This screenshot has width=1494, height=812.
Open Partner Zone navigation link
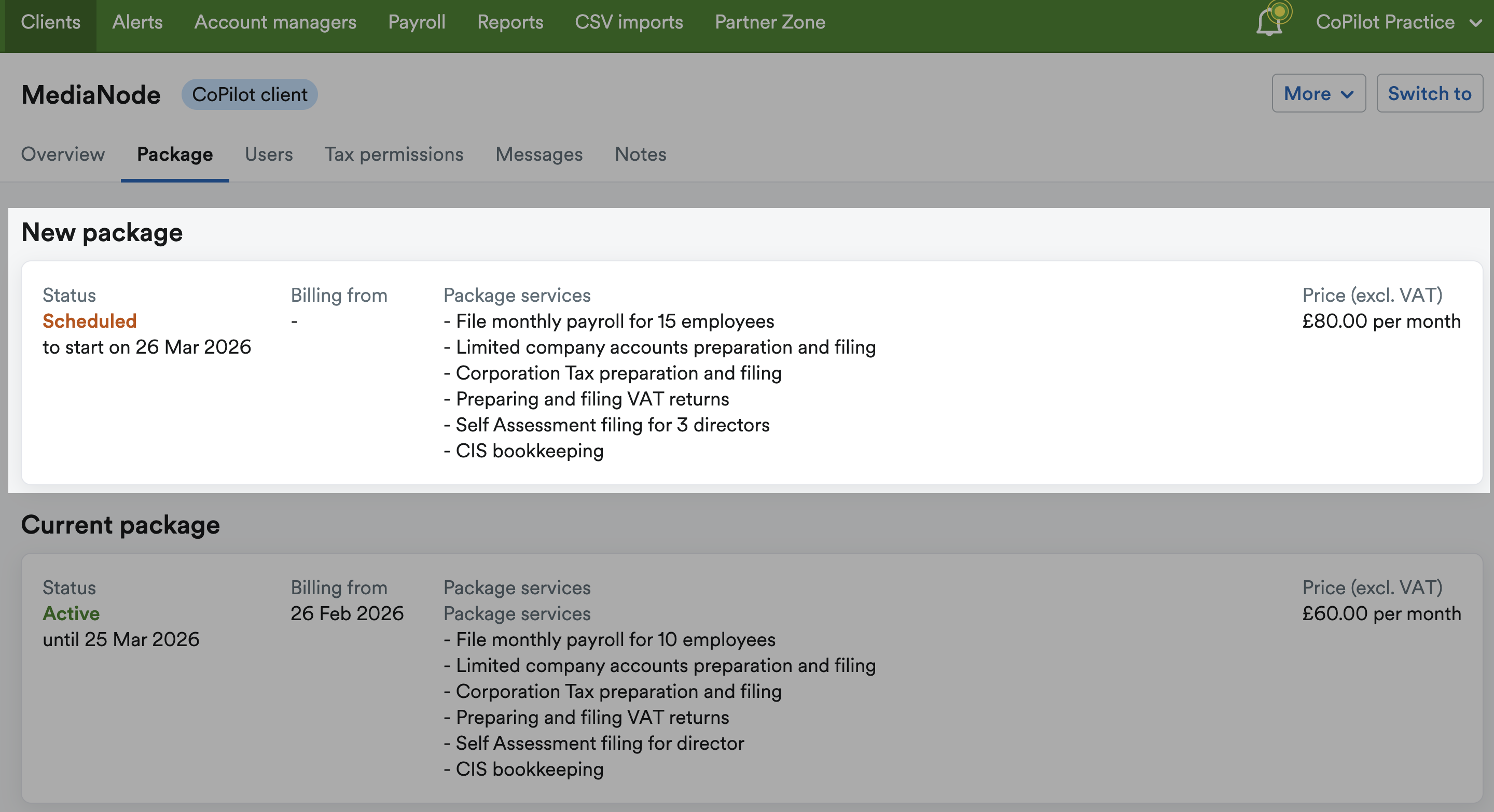pos(770,22)
